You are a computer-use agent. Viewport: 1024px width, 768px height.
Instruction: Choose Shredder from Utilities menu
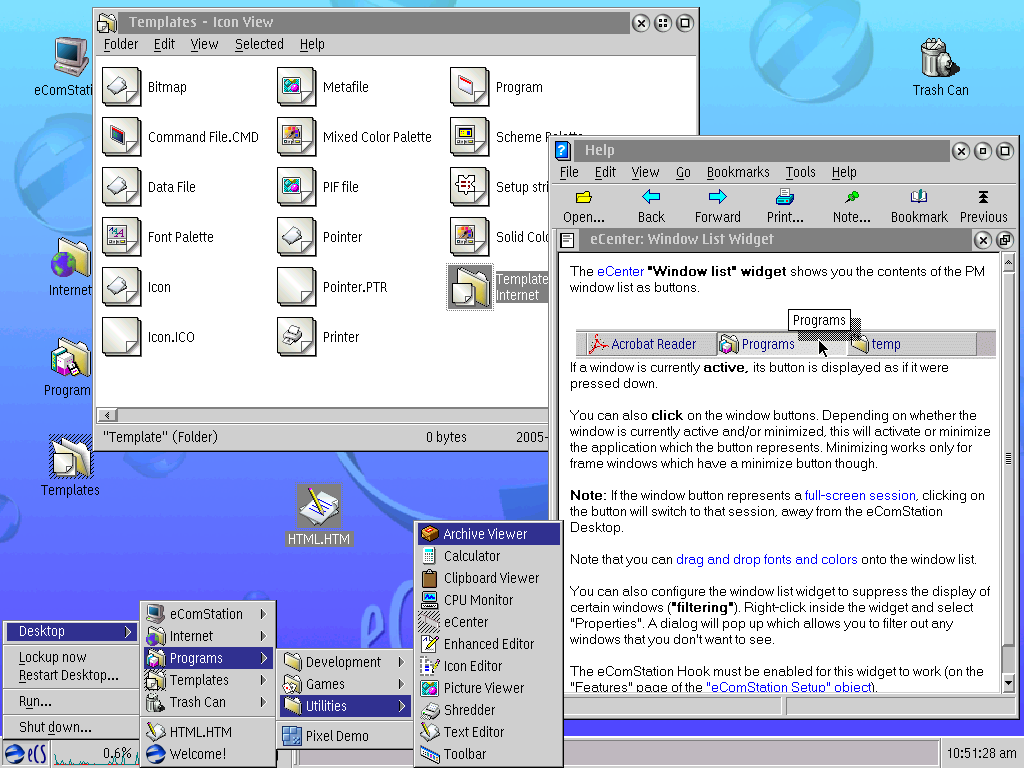pyautogui.click(x=488, y=711)
